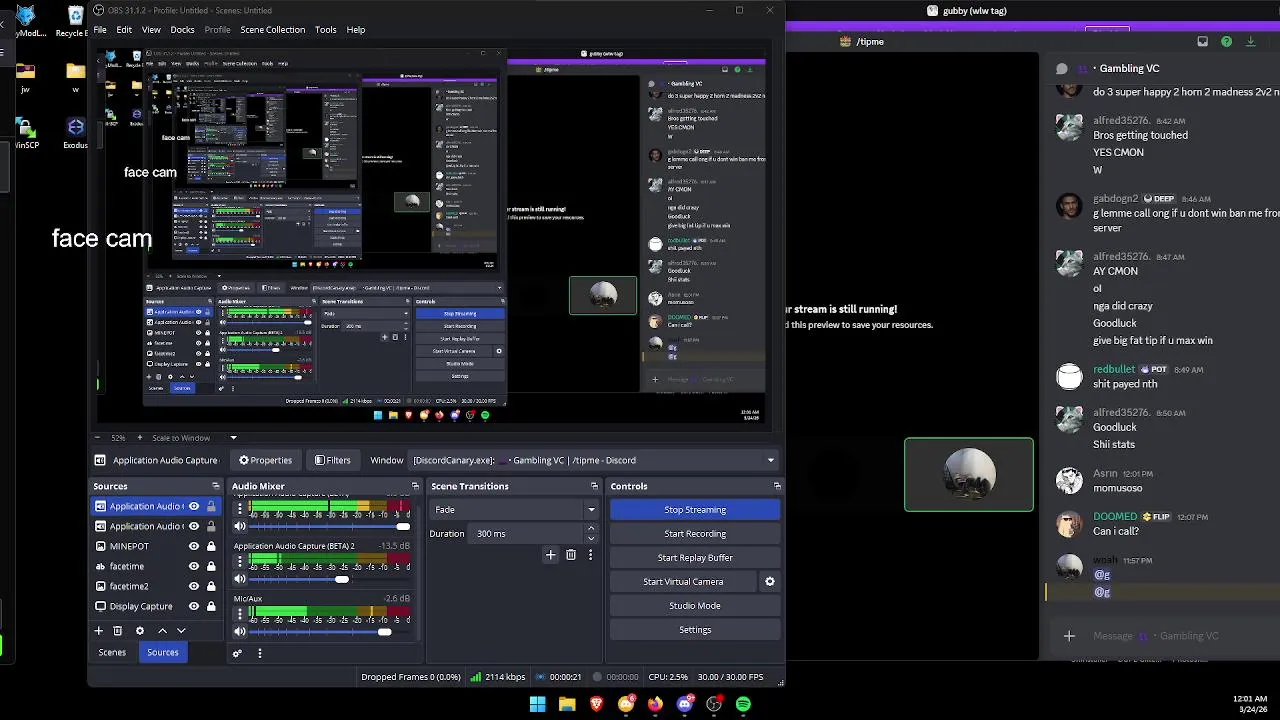Screen dimensions: 1280x720
Task: Open Audio Mixer bottom three-dot menu
Action: [x=259, y=653]
